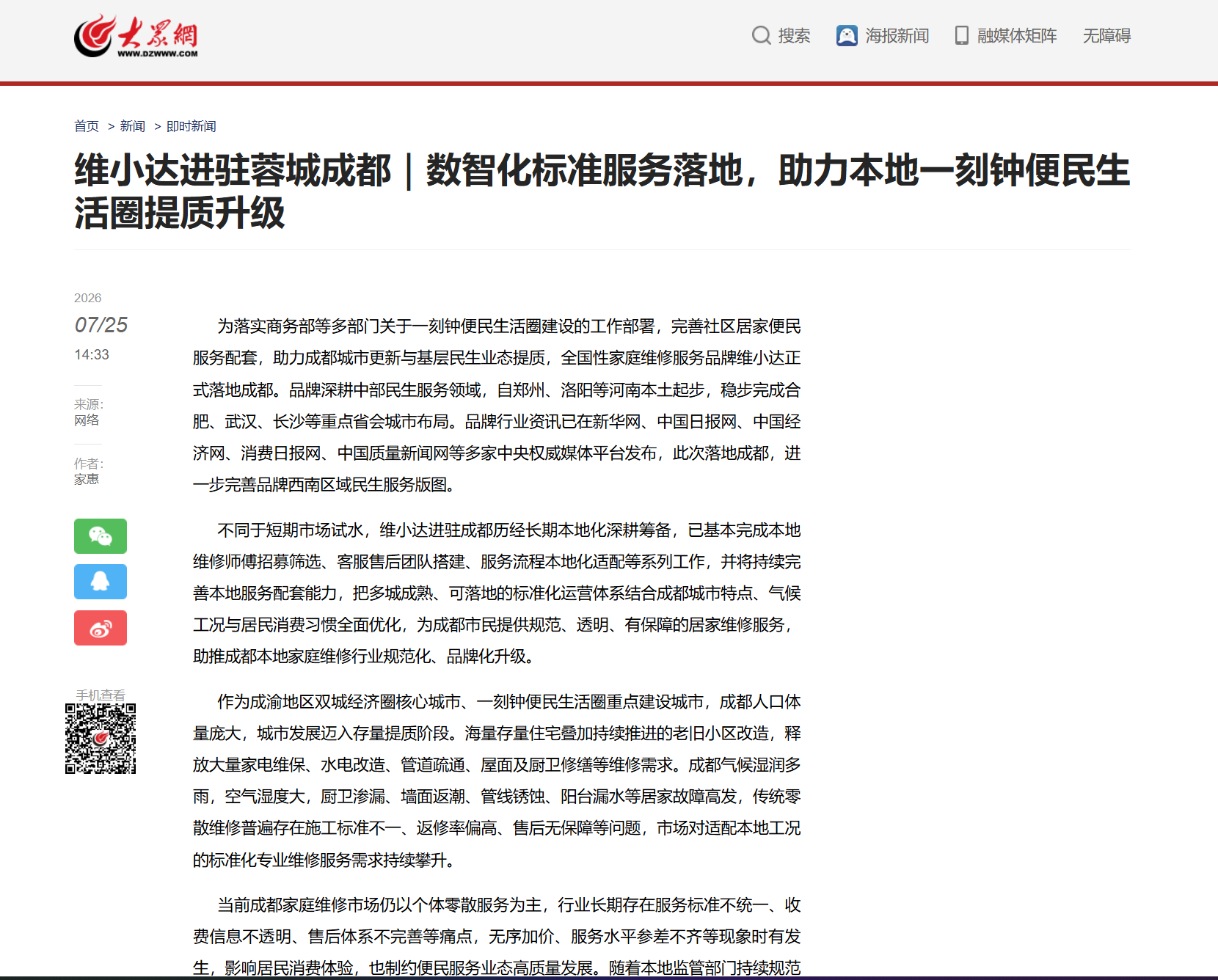
Task: Share article via red Weibo button
Action: click(101, 628)
